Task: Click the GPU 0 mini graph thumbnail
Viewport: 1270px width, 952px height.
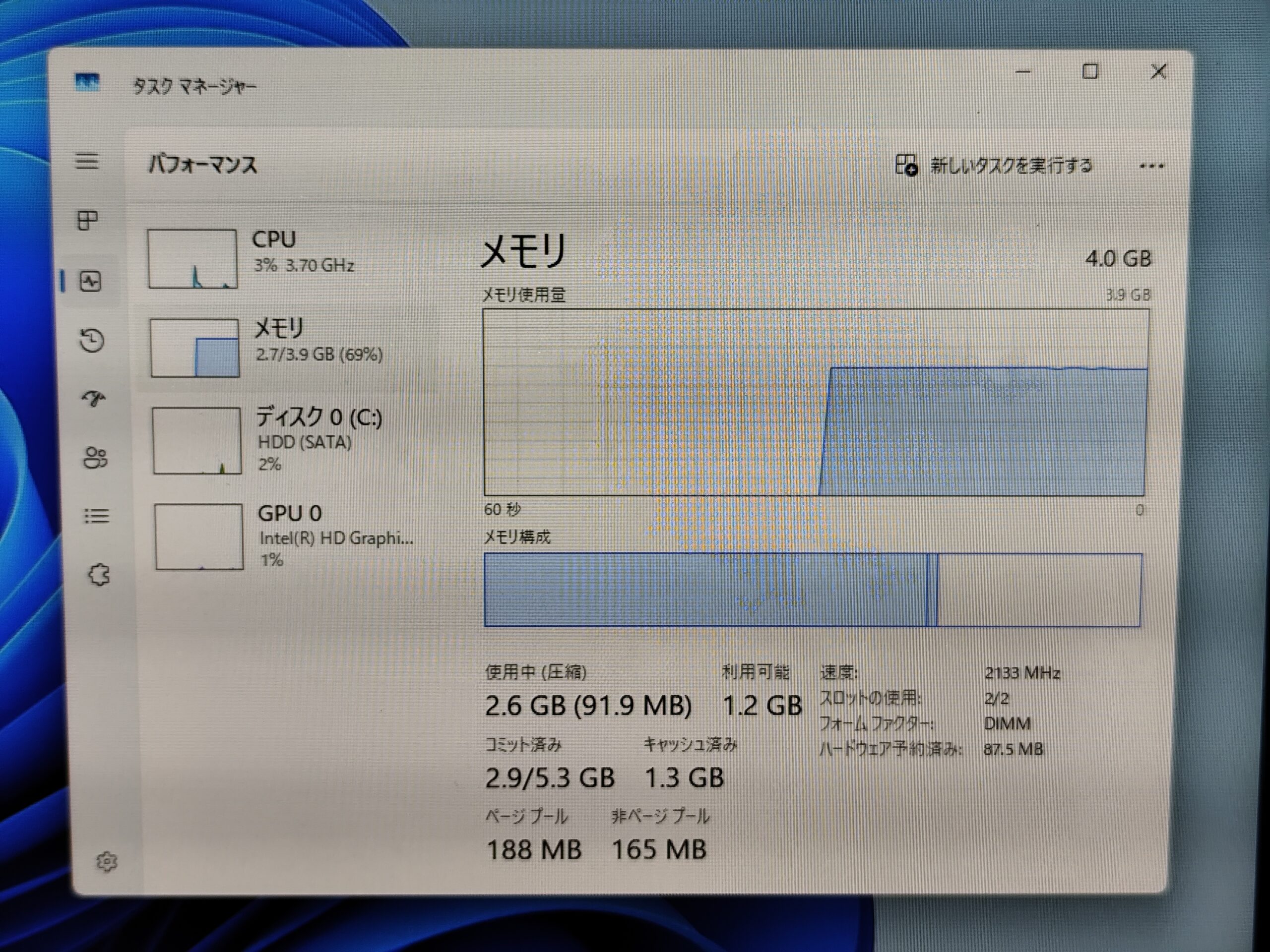Action: tap(199, 536)
